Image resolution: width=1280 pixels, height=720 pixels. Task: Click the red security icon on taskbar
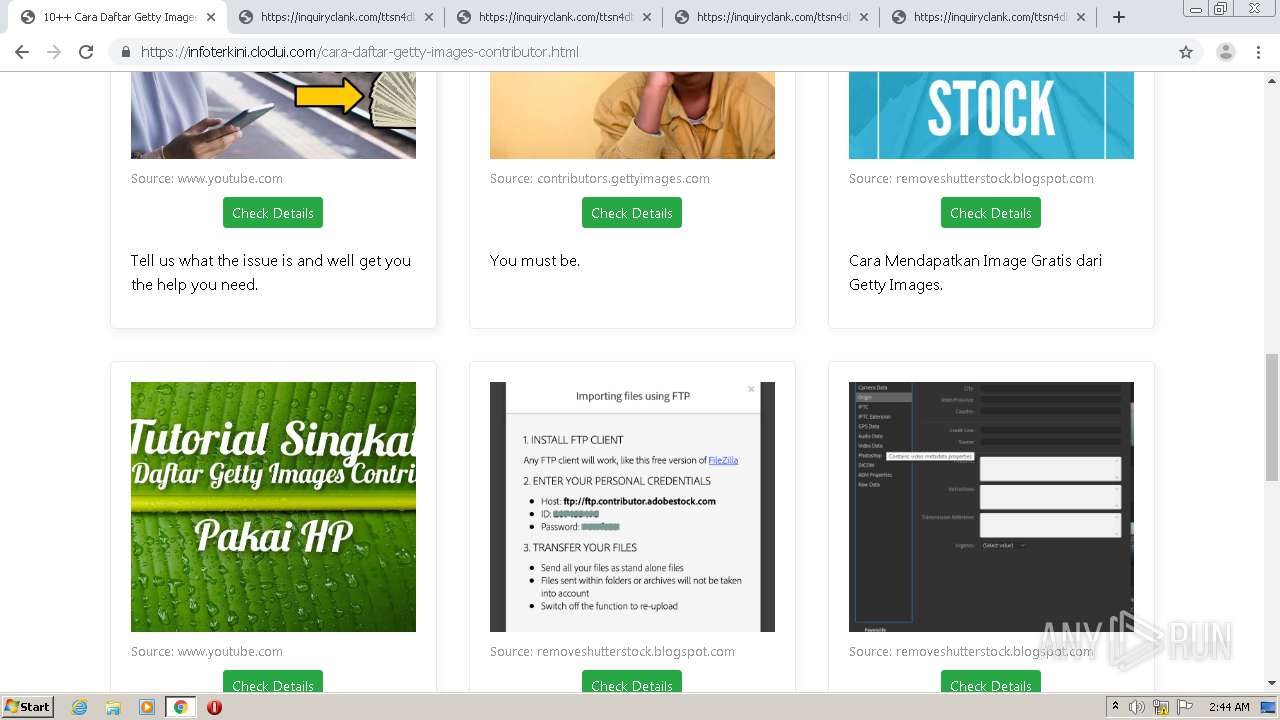214,707
